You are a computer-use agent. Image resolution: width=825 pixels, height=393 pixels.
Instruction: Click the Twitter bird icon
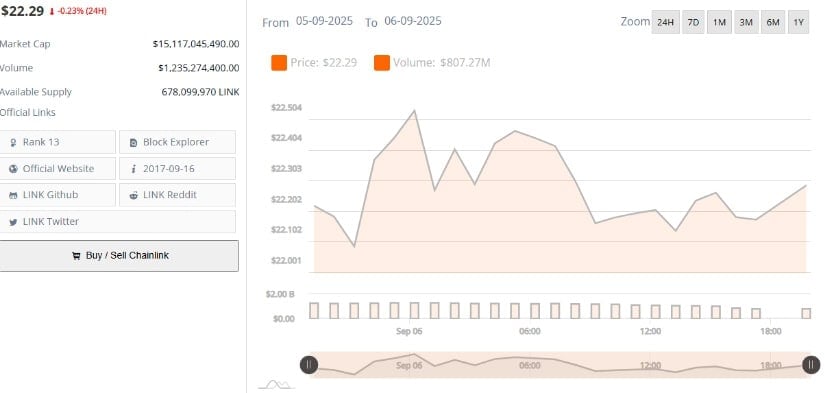coord(13,222)
